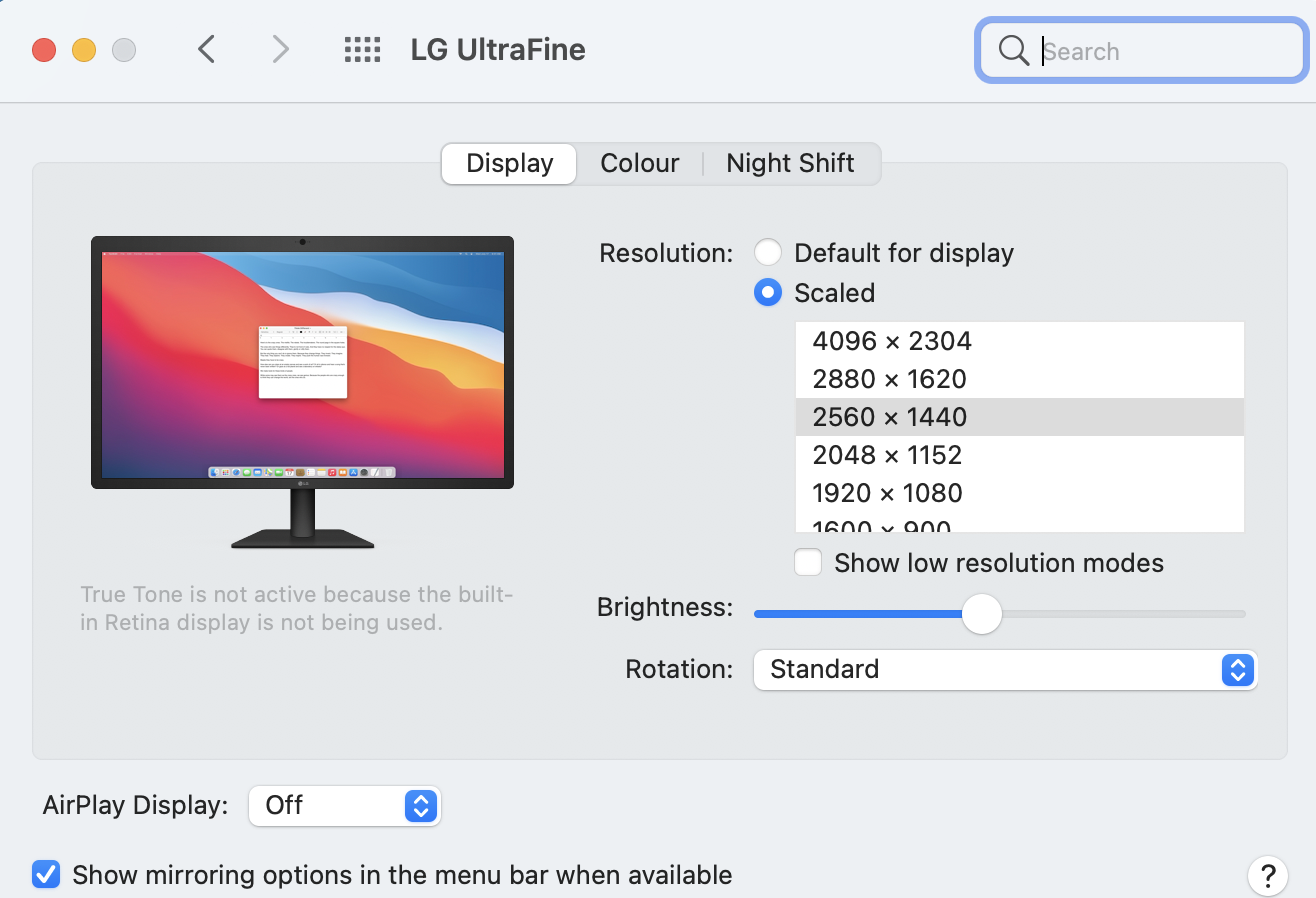The image size is (1316, 898).
Task: Click the LG UltraFine window title
Action: pyautogui.click(x=498, y=50)
